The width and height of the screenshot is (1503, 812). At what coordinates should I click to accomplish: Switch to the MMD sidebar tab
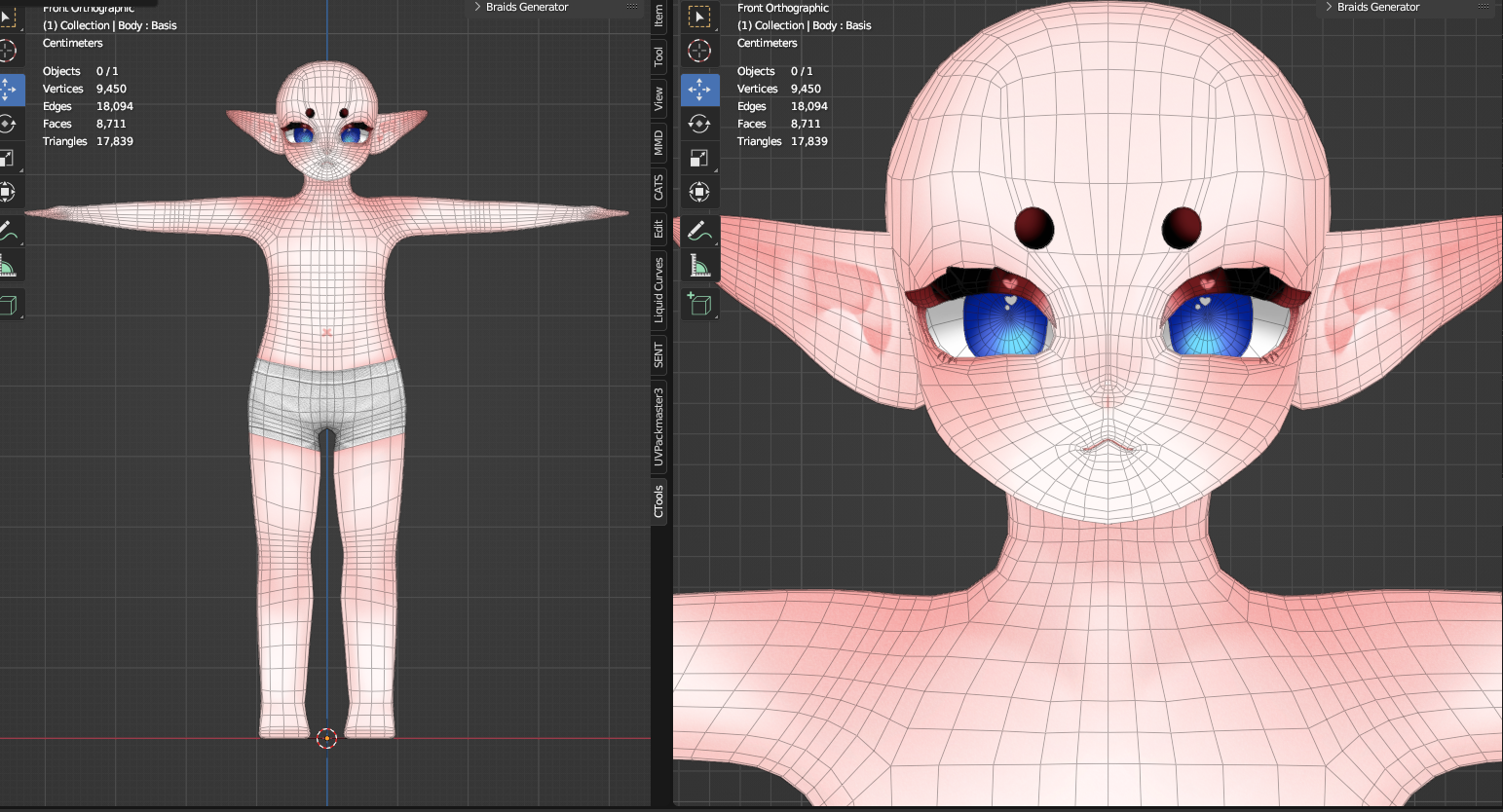(658, 143)
